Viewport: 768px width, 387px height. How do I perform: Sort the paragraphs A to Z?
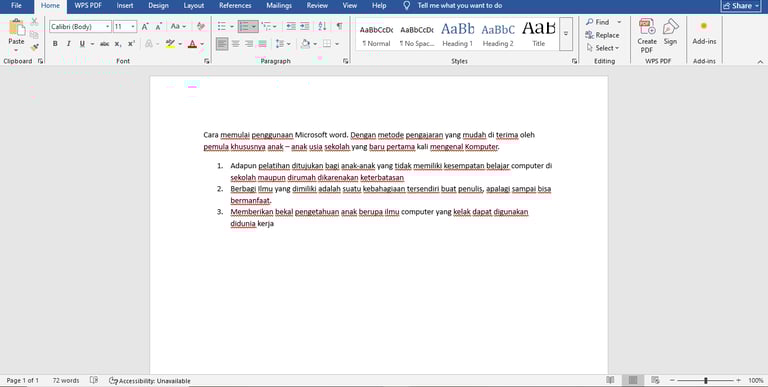(x=322, y=26)
